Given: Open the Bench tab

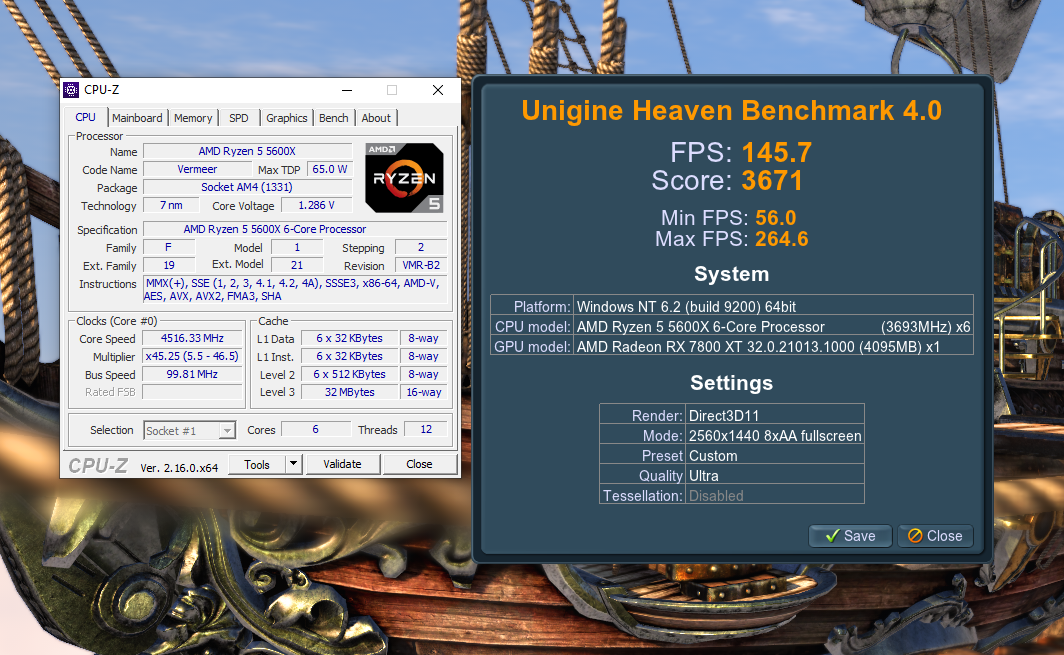Looking at the screenshot, I should click(333, 118).
